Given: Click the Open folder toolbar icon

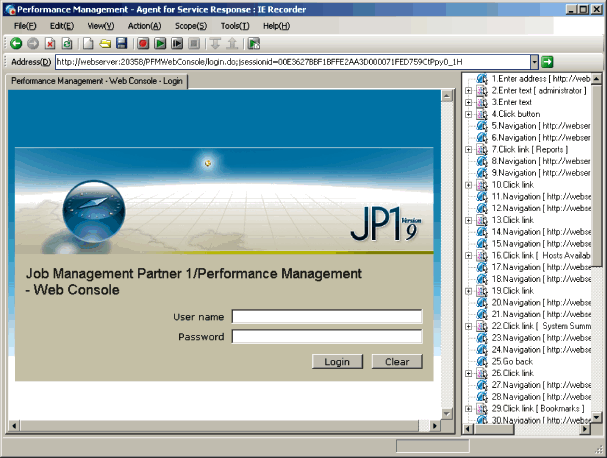Looking at the screenshot, I should point(105,43).
